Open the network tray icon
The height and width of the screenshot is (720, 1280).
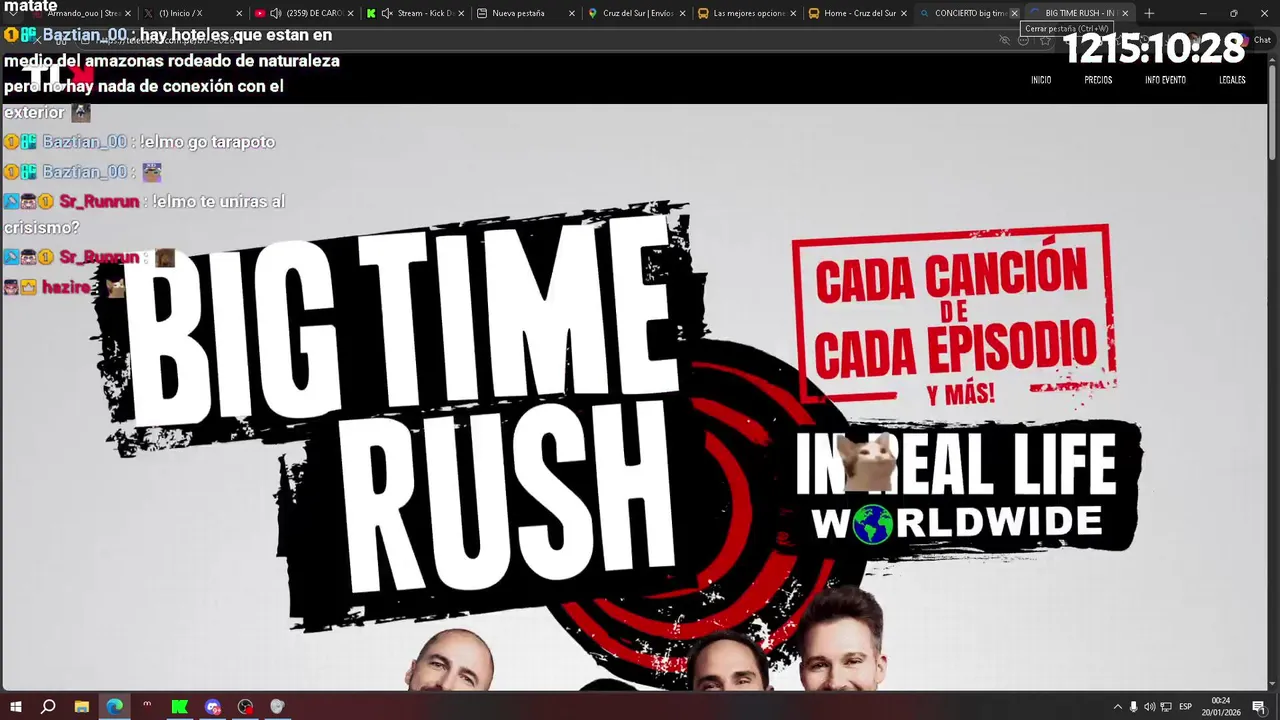(1165, 707)
